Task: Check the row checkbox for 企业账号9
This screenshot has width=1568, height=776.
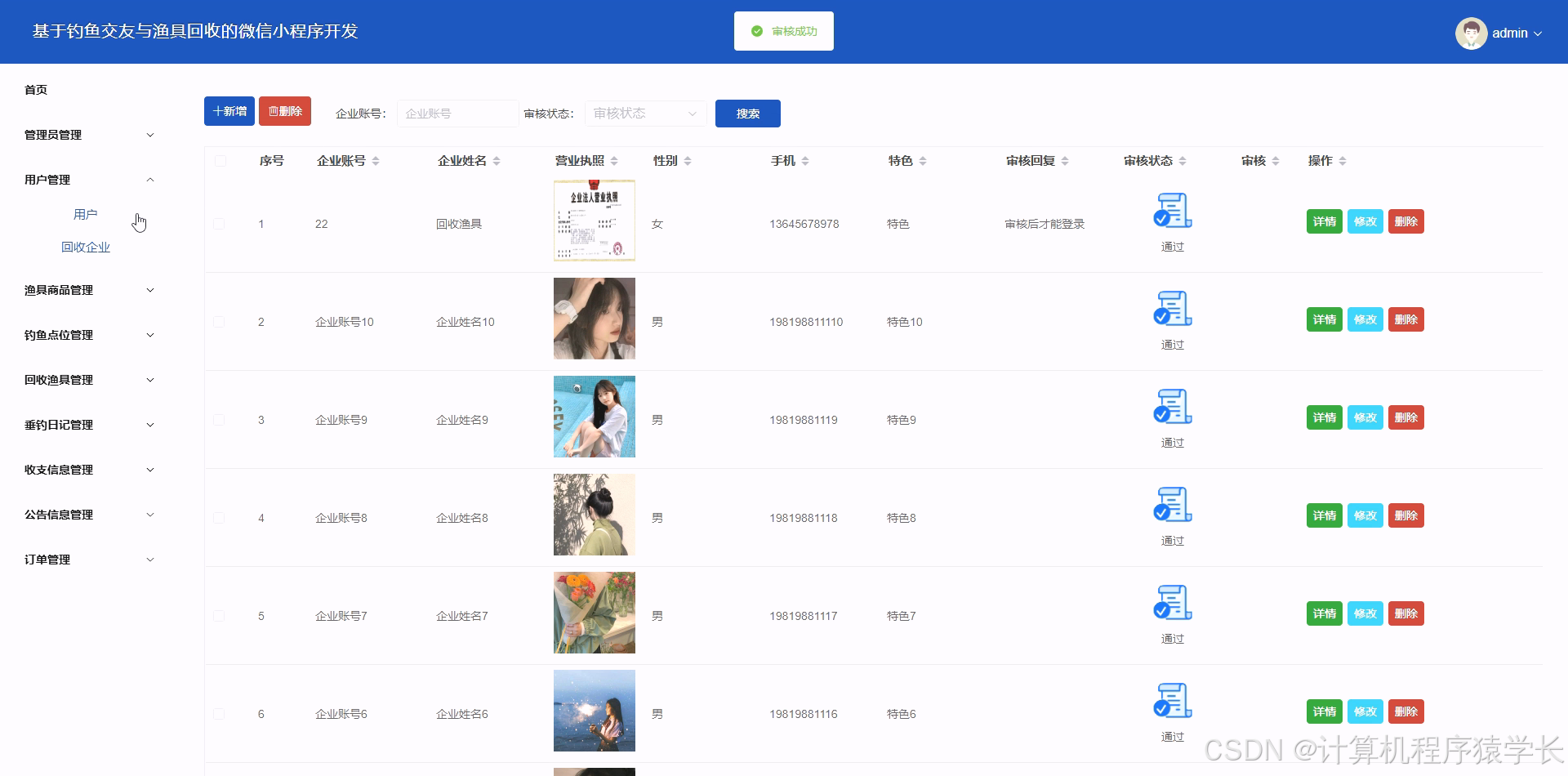Action: 219,419
